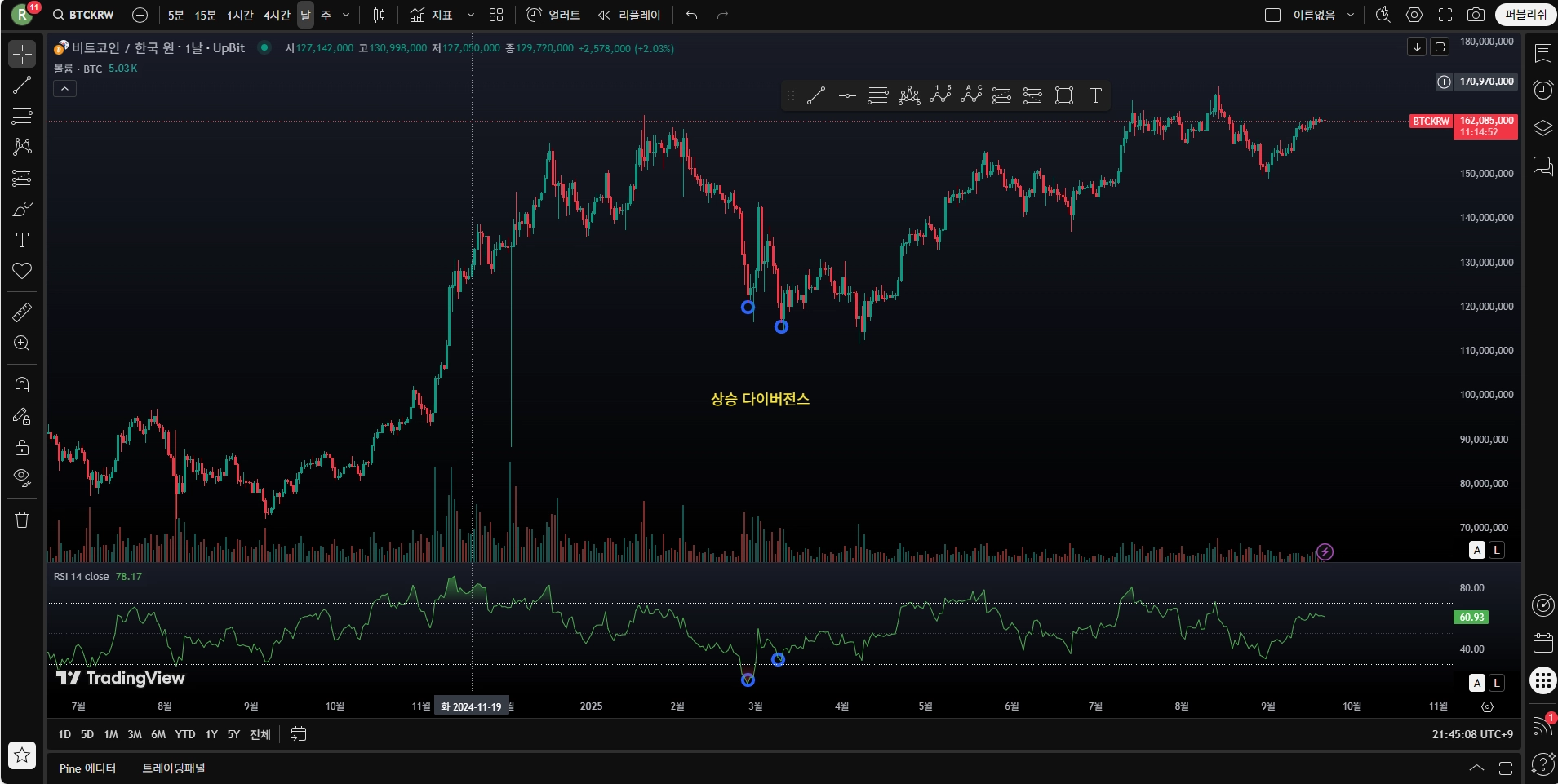Switch to weekly (주) interval
Screen dimensions: 1558x784
[x=326, y=15]
